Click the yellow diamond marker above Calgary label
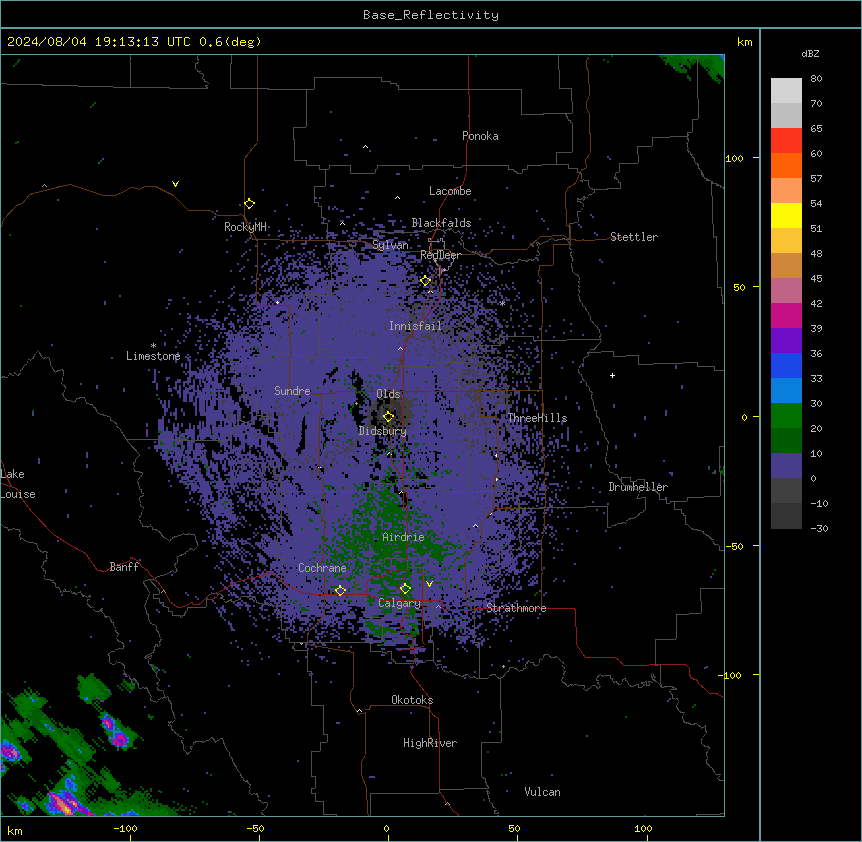The image size is (862, 842). (x=405, y=589)
